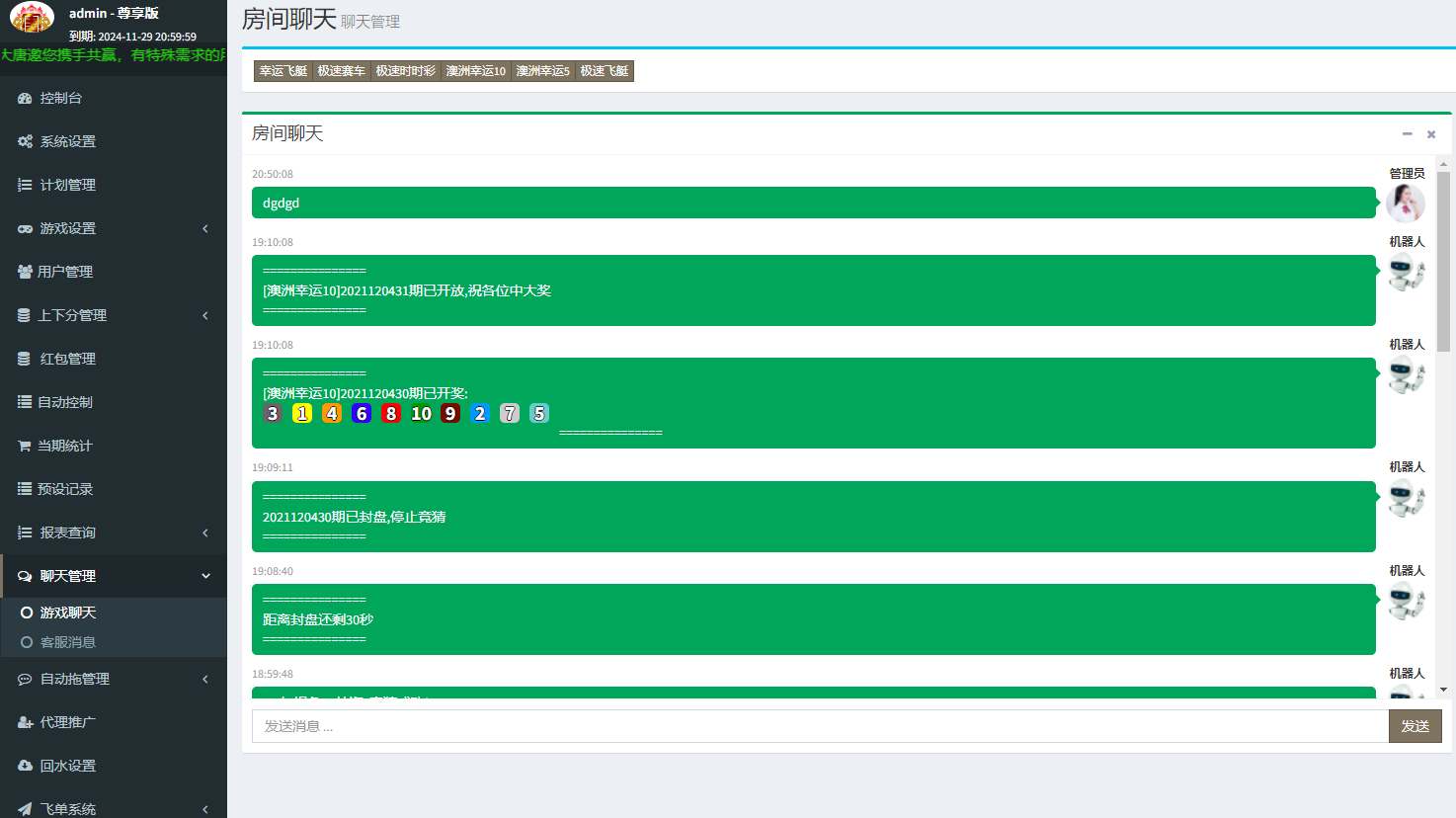1456x818 pixels.
Task: Select the 游戏聊天 submenu radio item
Action: click(x=27, y=613)
